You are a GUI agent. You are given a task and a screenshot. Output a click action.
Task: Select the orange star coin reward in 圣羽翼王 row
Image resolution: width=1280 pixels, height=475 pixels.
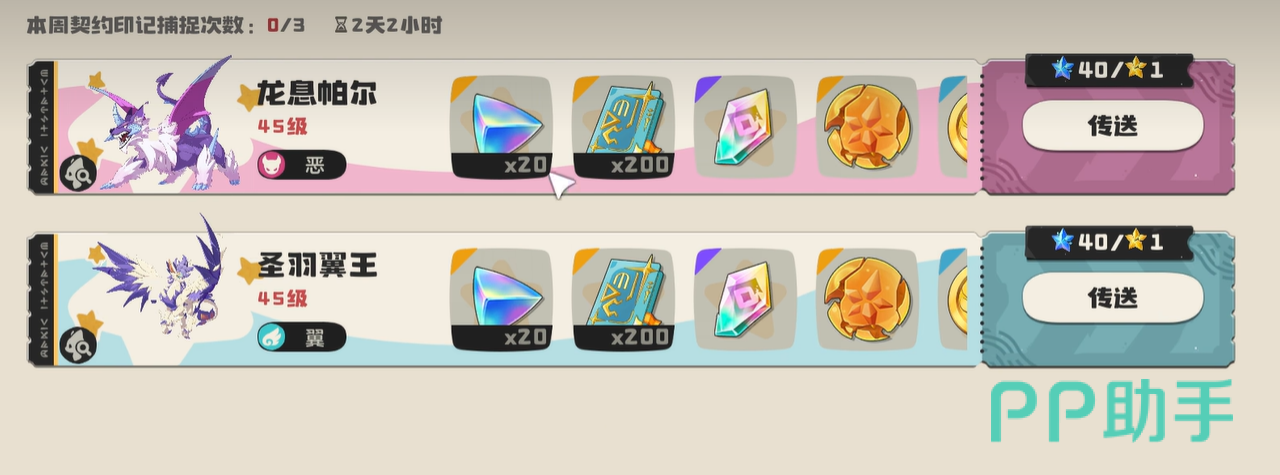tap(867, 299)
